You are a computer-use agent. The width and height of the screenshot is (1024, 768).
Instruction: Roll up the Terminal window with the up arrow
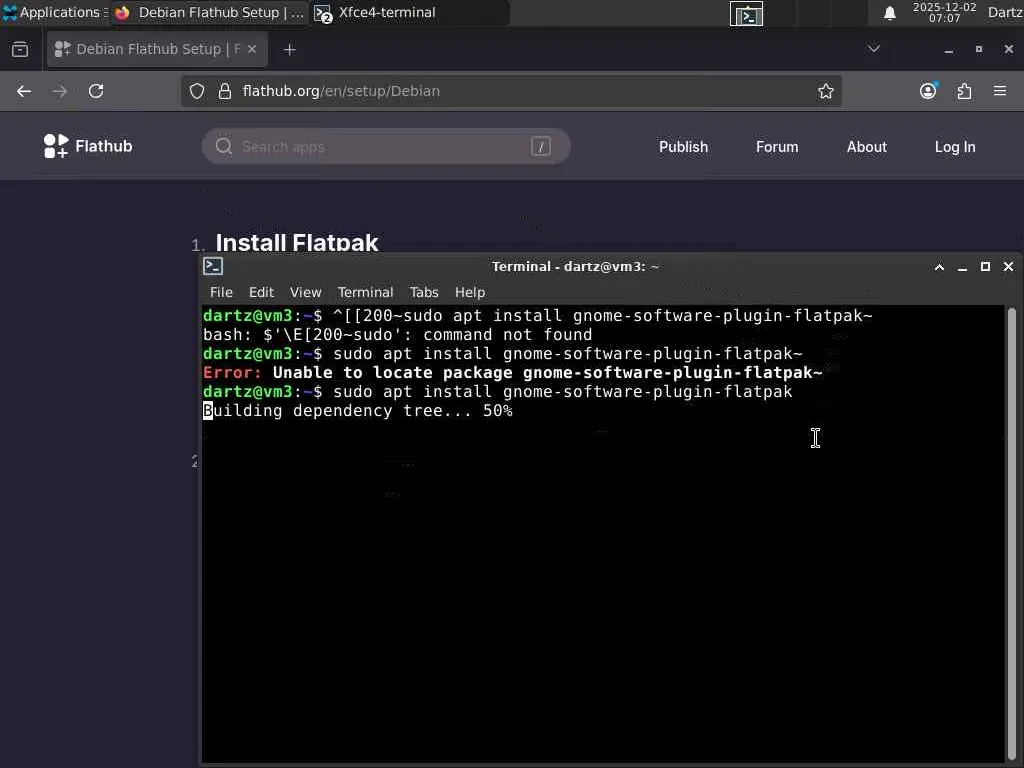[x=939, y=267]
